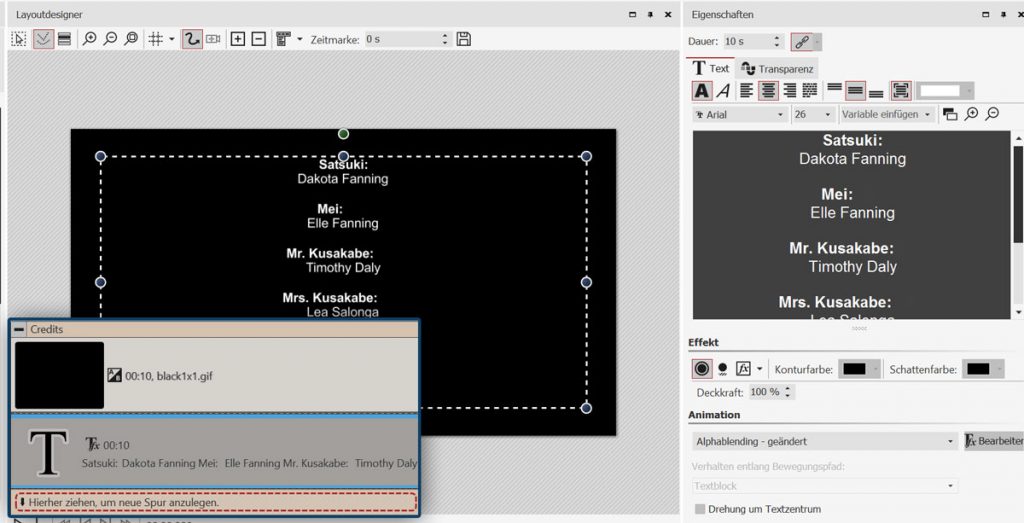Enable Drehung um Textzentrum checkbox
Viewport: 1024px width, 523px height.
[x=700, y=509]
